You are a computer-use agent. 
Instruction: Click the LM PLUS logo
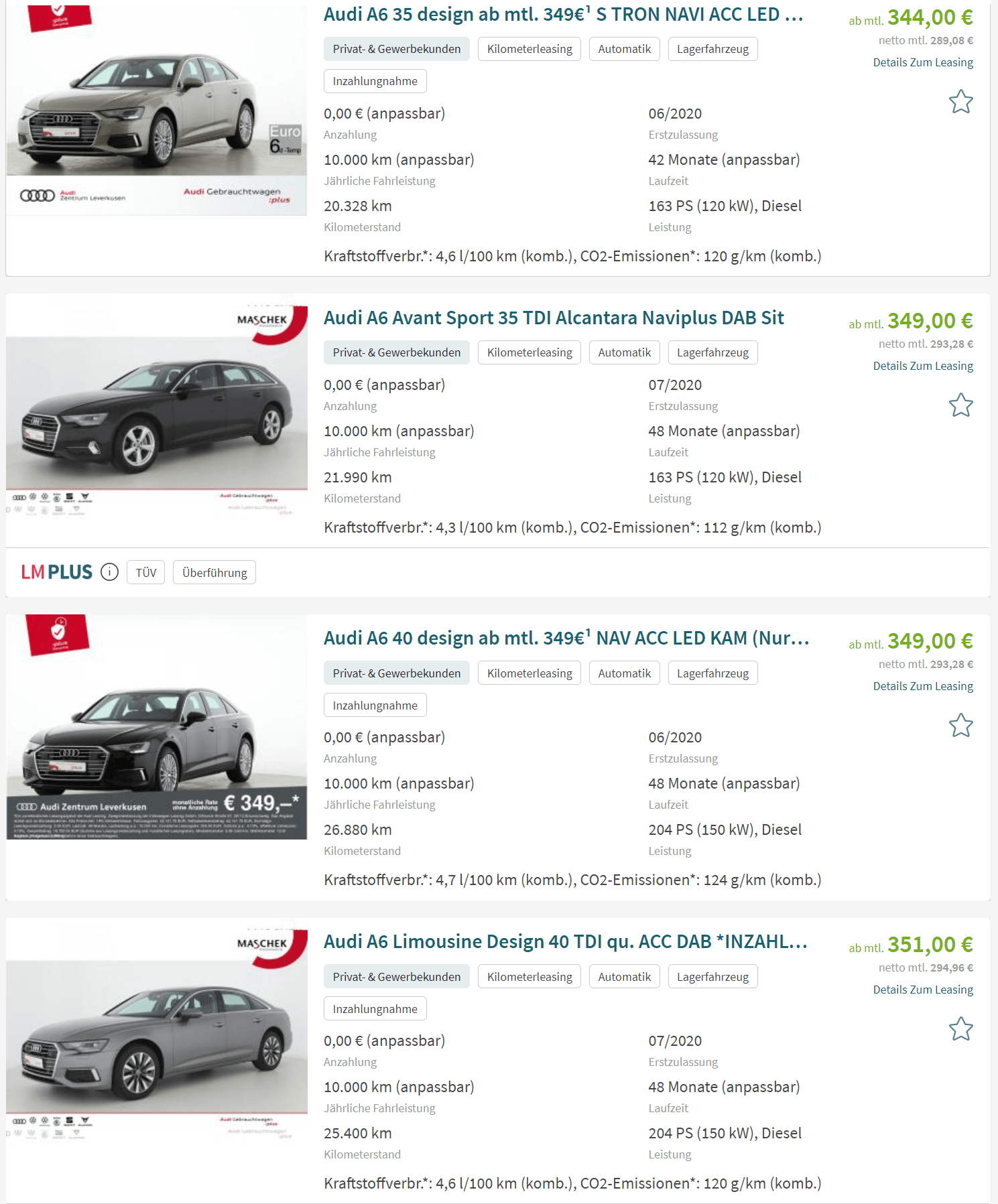[x=56, y=572]
